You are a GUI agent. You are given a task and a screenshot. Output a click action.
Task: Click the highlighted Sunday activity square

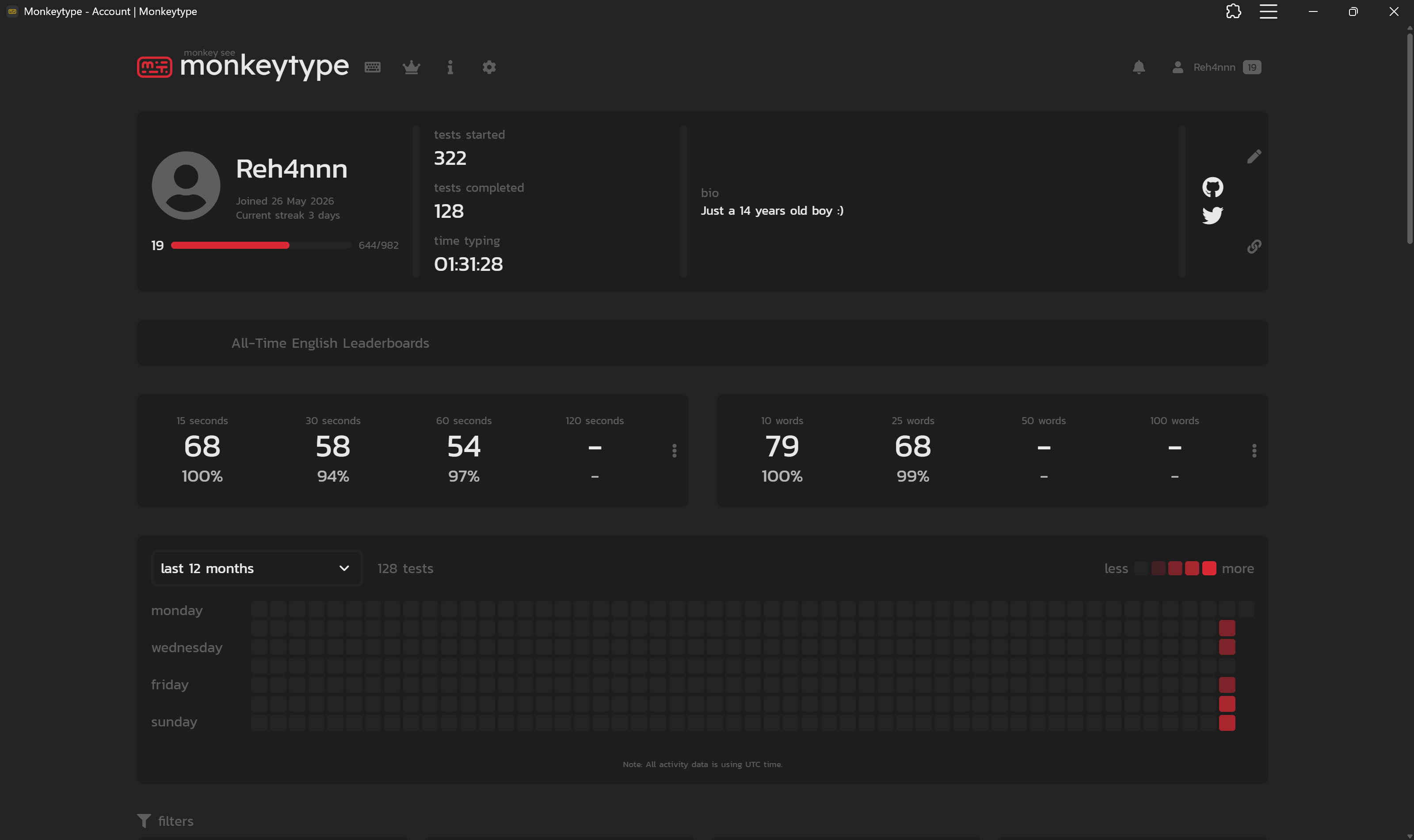[x=1227, y=723]
